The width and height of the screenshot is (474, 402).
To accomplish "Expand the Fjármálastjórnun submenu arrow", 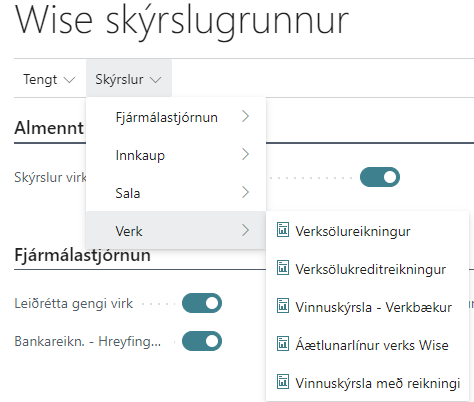I will coord(245,116).
